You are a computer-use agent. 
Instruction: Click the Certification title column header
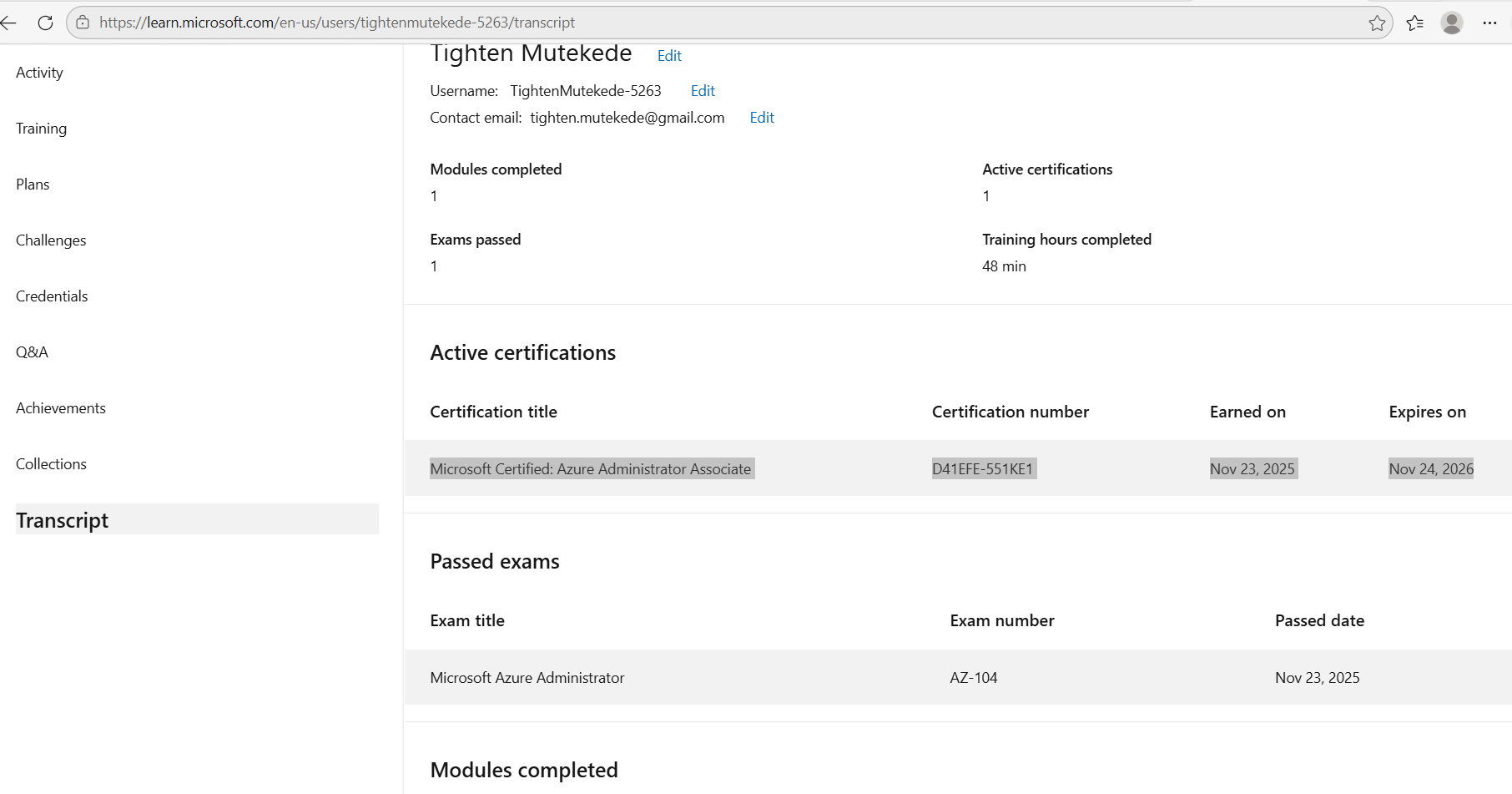coord(493,412)
